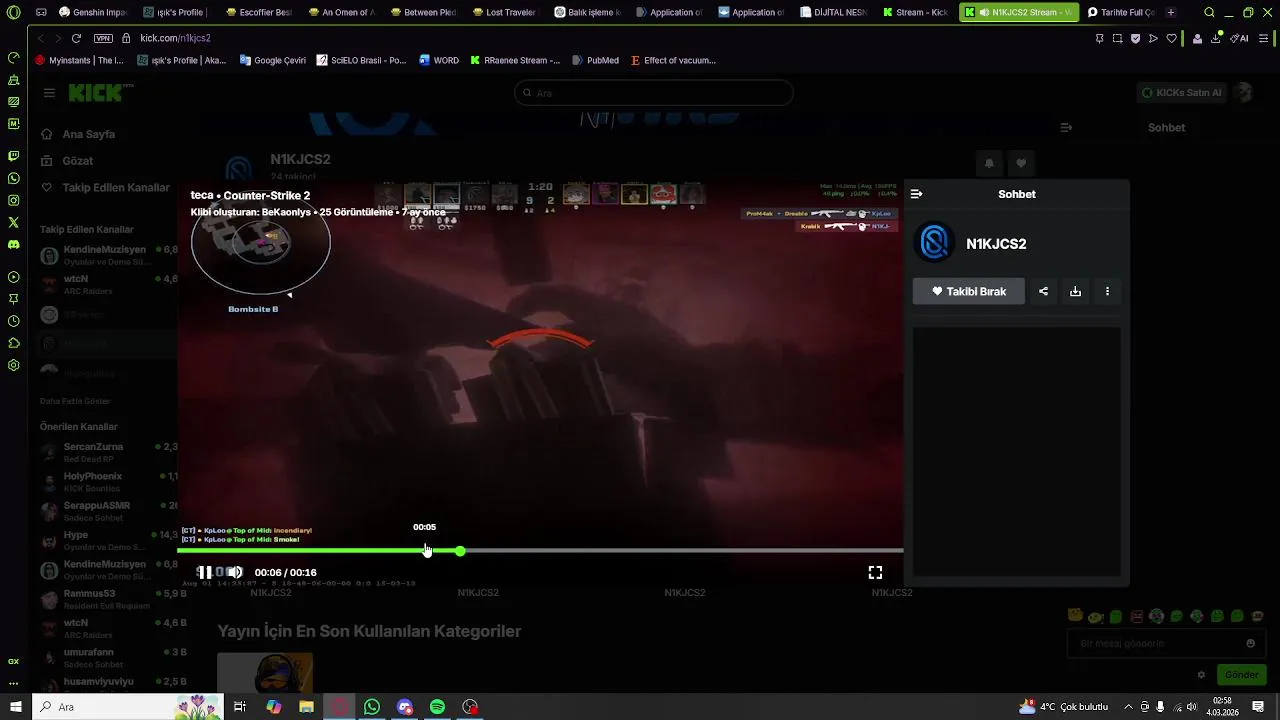Download the clip using the download icon

[x=1075, y=291]
